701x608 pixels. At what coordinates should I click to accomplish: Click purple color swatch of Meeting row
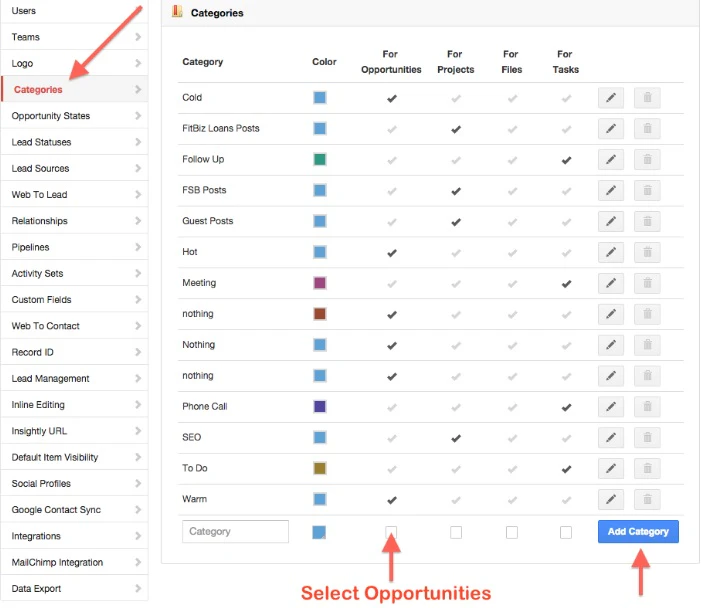pyautogui.click(x=320, y=283)
